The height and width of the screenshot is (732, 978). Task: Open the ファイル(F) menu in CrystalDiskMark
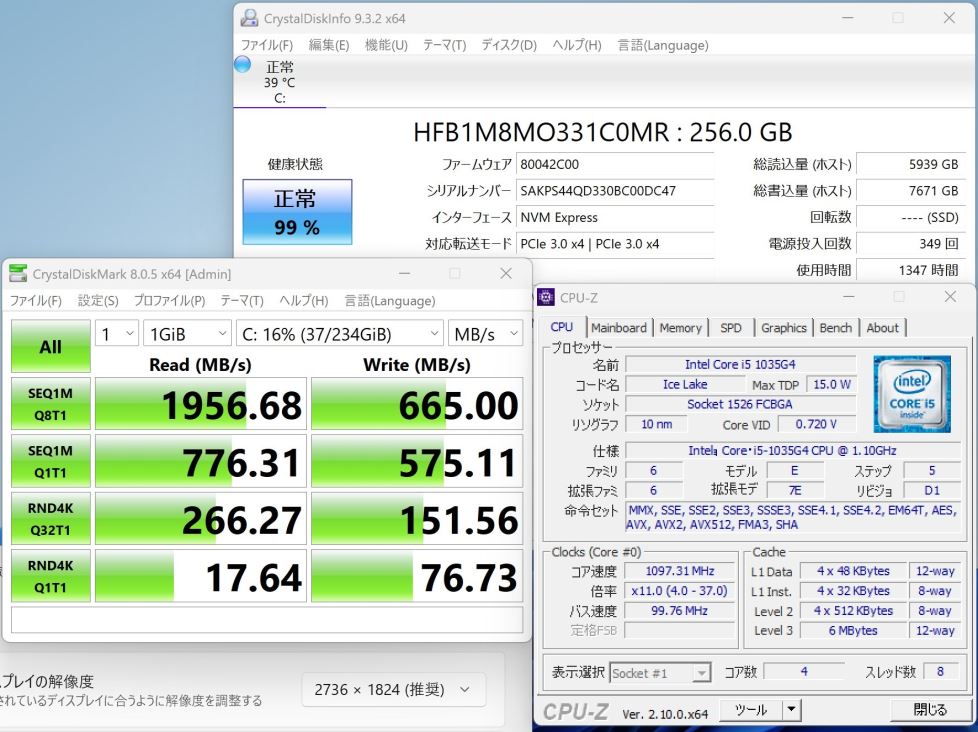pos(36,301)
